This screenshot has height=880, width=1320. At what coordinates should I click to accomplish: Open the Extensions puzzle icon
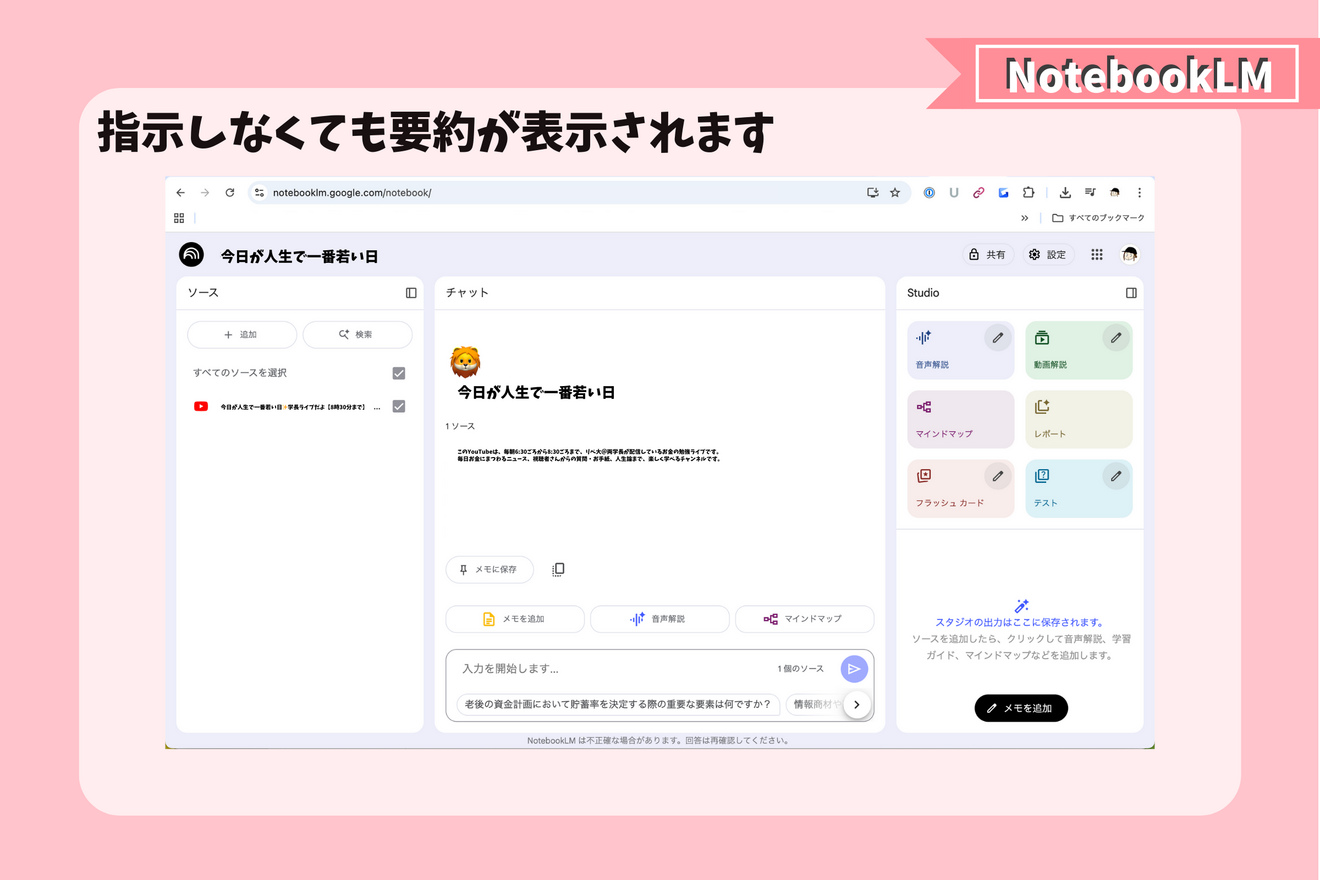pyautogui.click(x=1027, y=193)
